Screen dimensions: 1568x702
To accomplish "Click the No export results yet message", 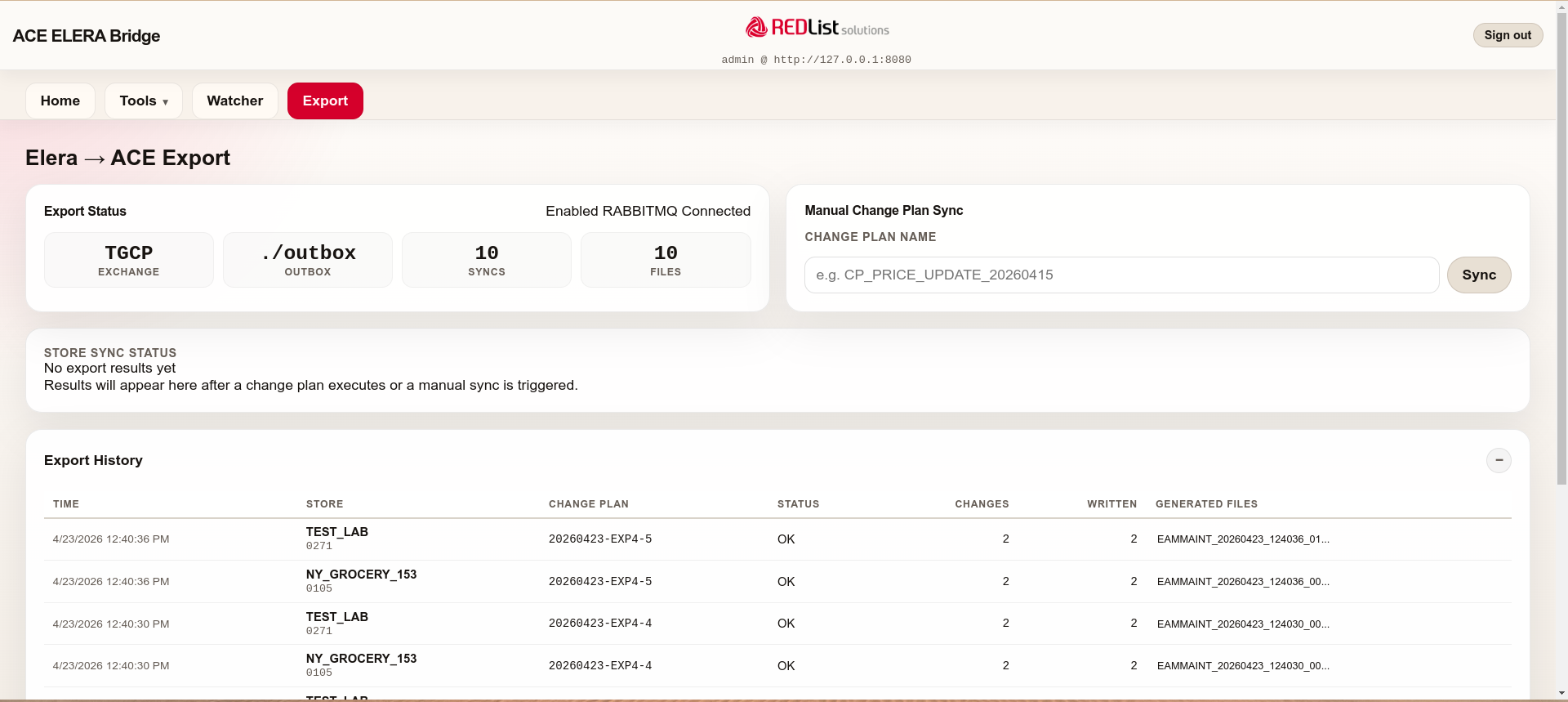I will 109,368.
